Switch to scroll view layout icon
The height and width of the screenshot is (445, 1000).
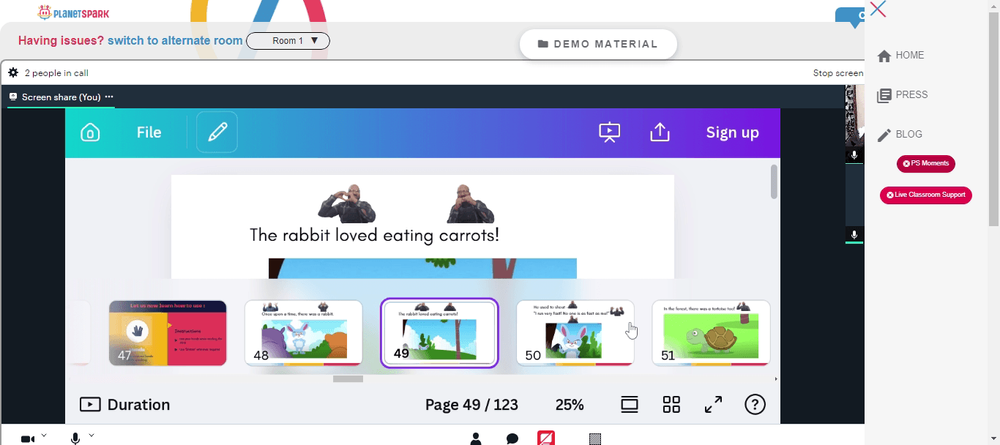[629, 404]
